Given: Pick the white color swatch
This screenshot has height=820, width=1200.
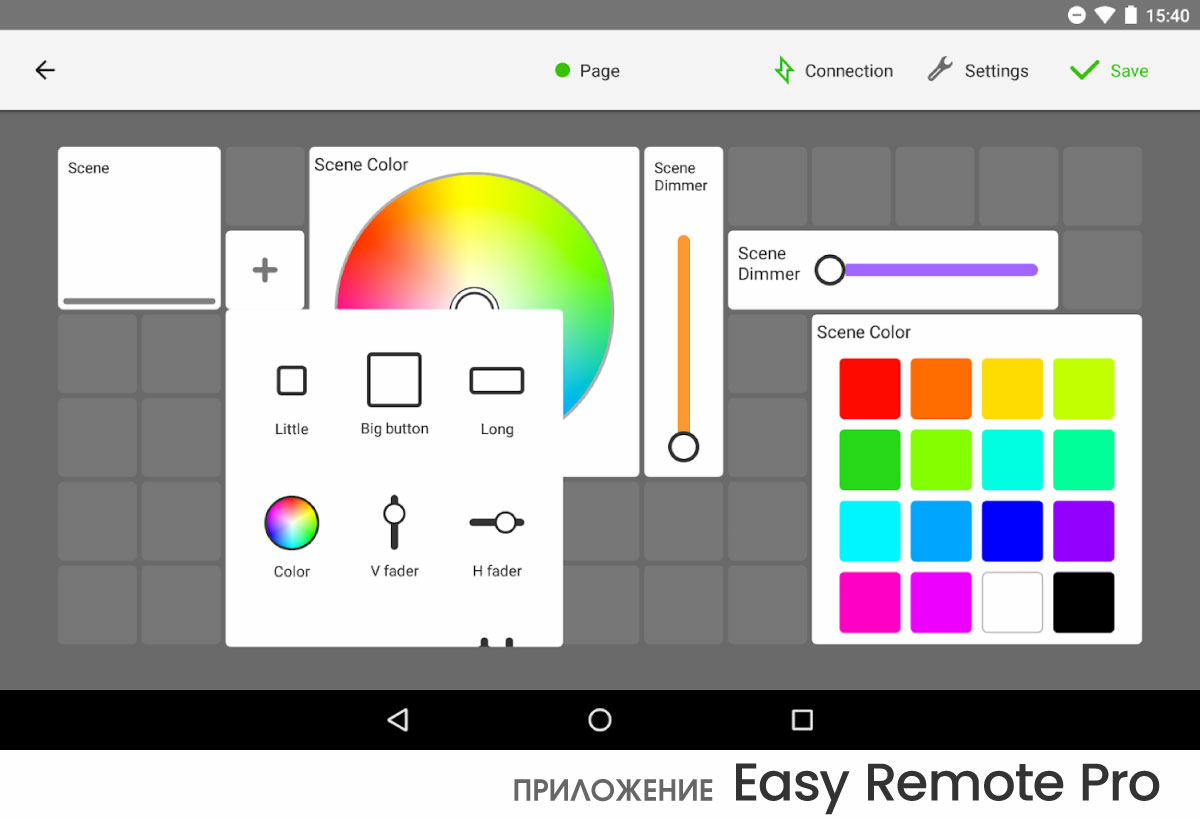Looking at the screenshot, I should coord(1012,602).
